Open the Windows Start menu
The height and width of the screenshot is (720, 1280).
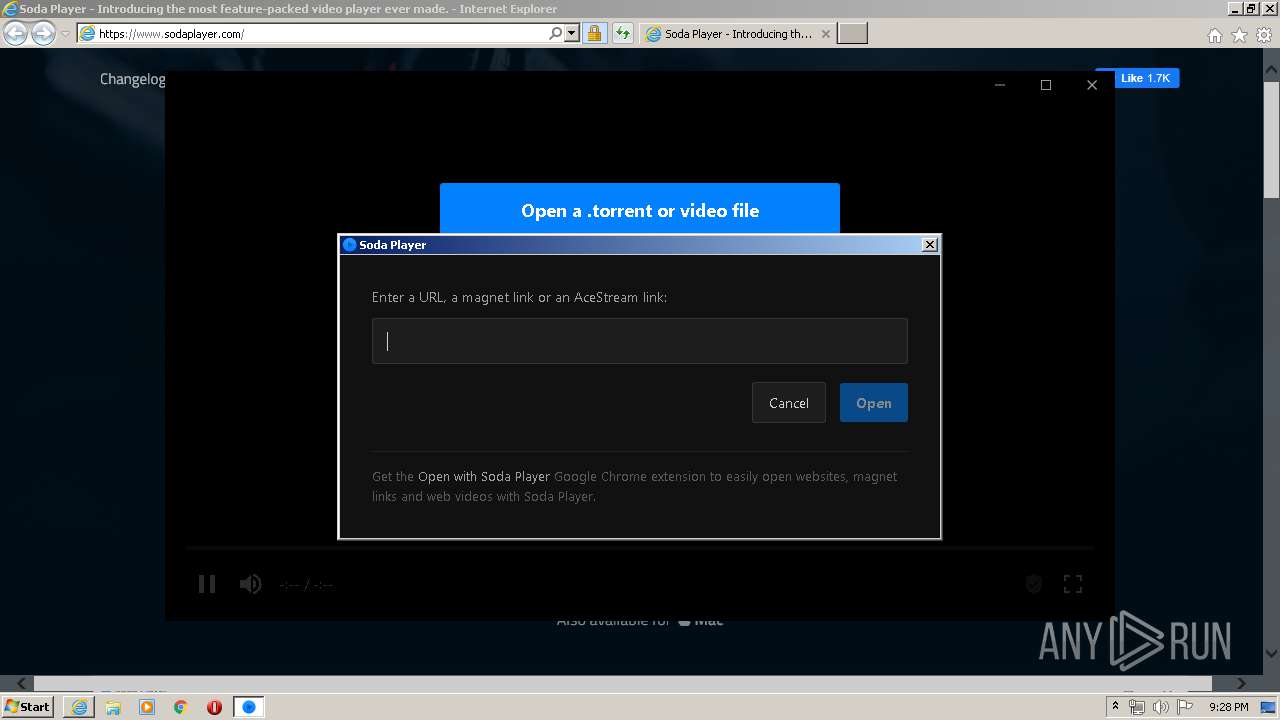[28, 707]
